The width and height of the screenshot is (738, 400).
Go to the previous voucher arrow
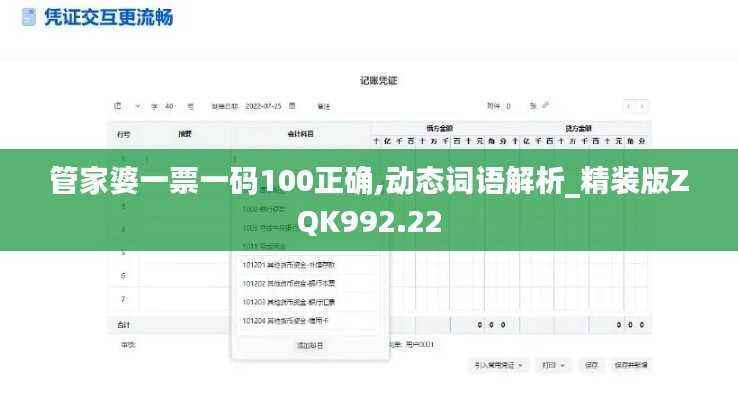pos(629,105)
